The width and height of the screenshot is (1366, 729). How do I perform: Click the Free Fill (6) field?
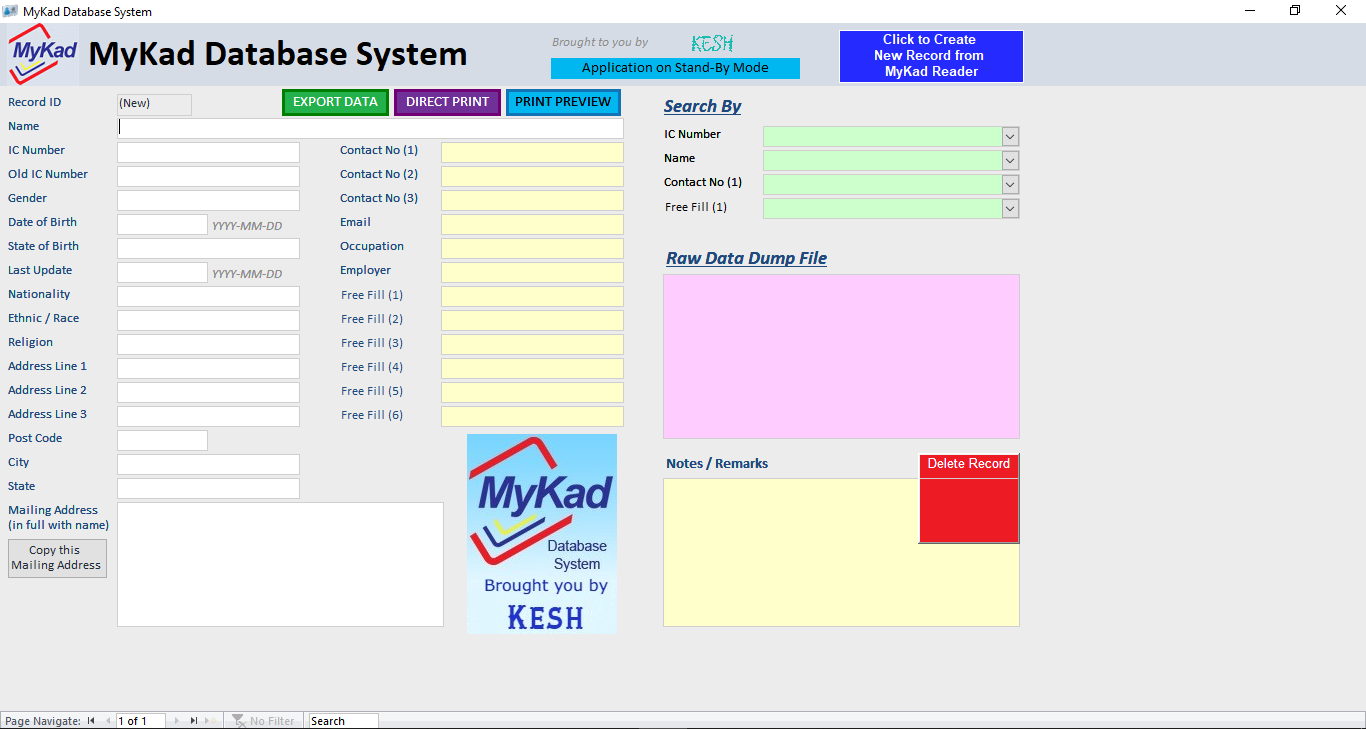pyautogui.click(x=532, y=416)
